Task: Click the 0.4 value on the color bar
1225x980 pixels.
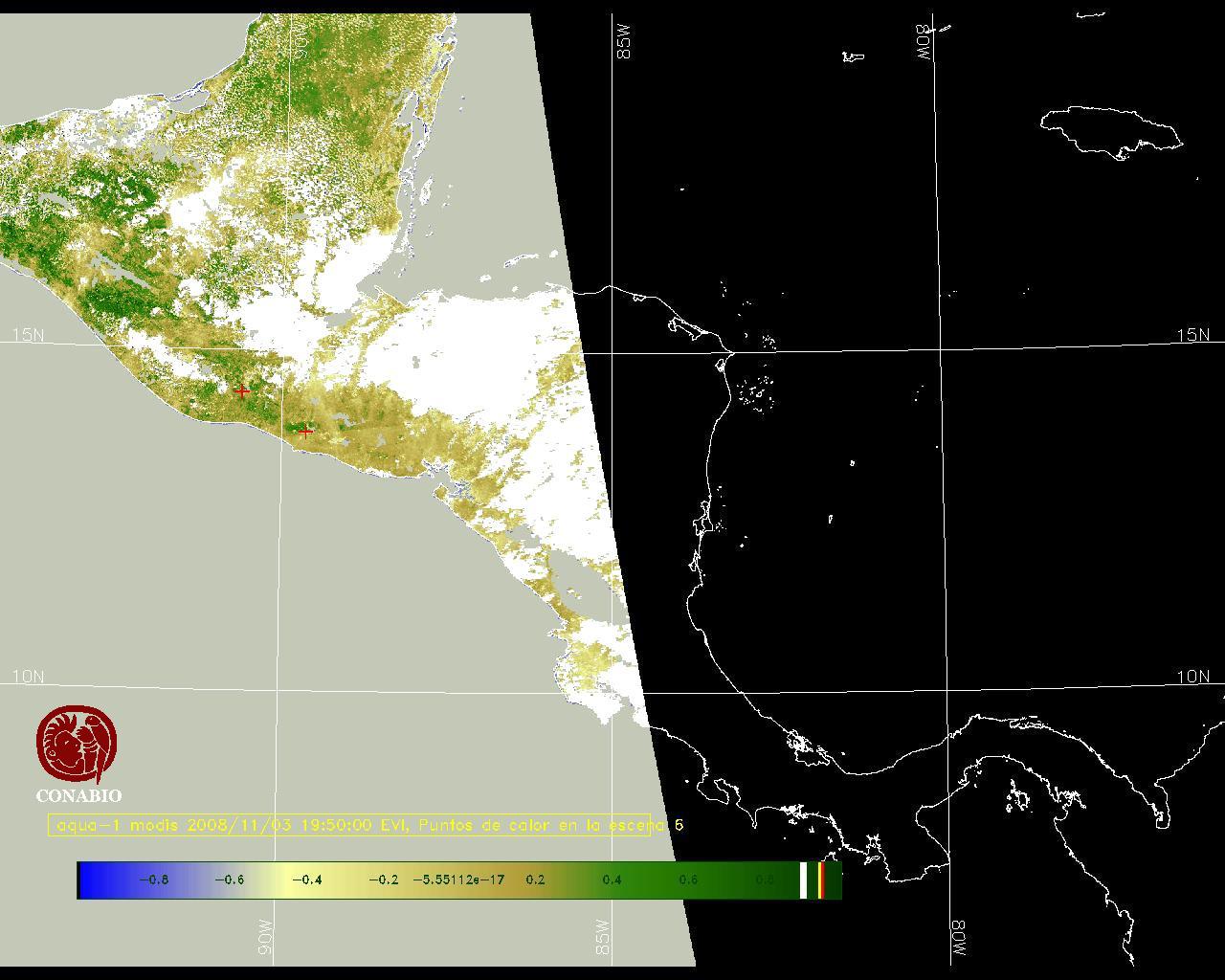Action: tap(612, 880)
